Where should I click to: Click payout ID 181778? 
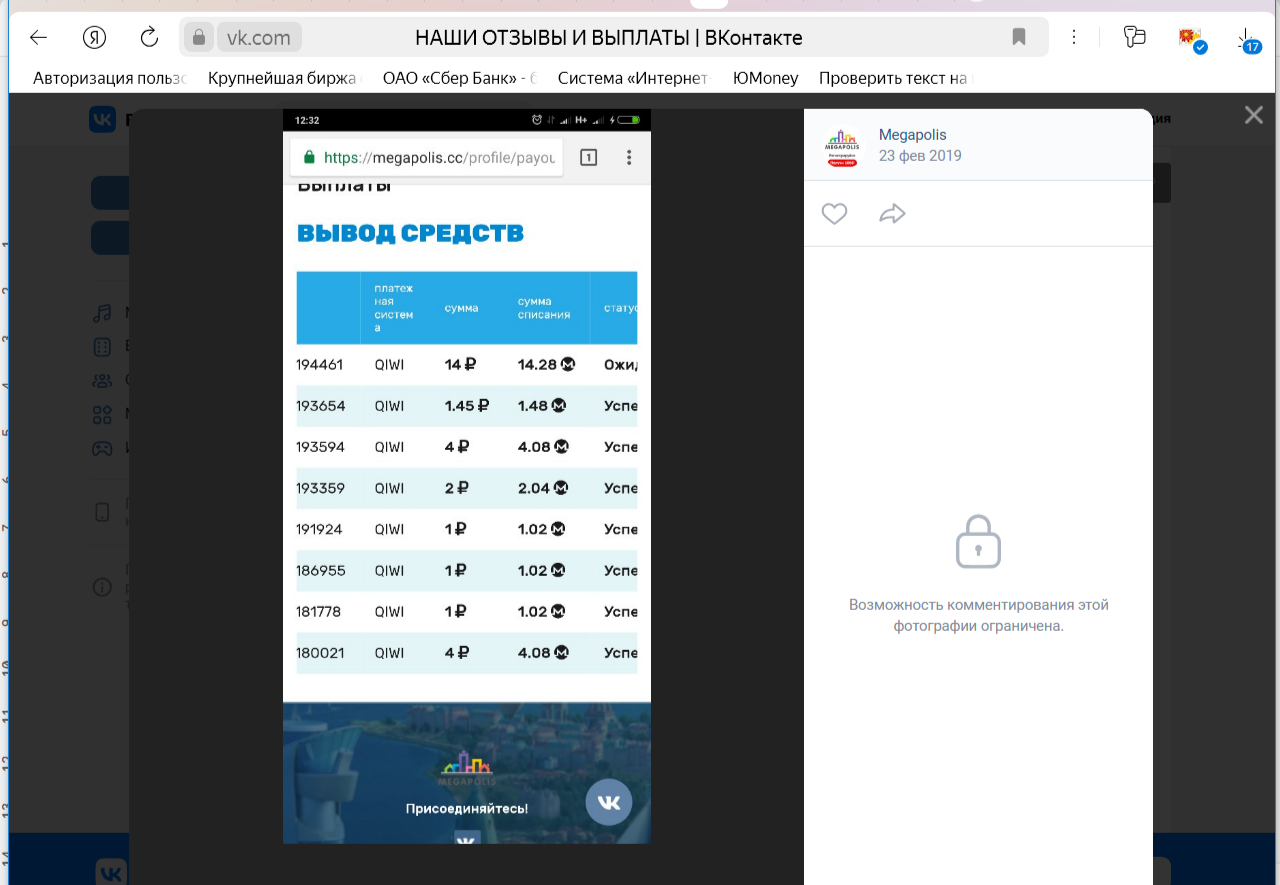(320, 611)
